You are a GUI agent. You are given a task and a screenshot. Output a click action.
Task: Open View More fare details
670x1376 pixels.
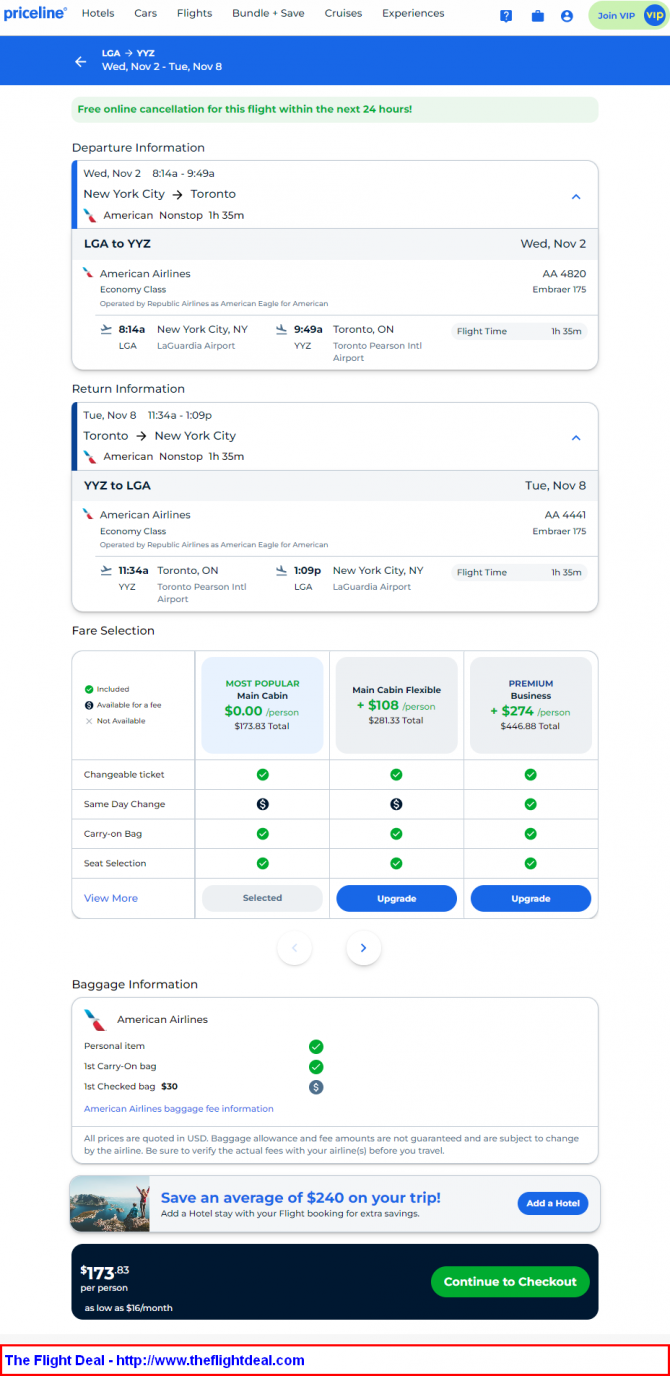pos(111,898)
